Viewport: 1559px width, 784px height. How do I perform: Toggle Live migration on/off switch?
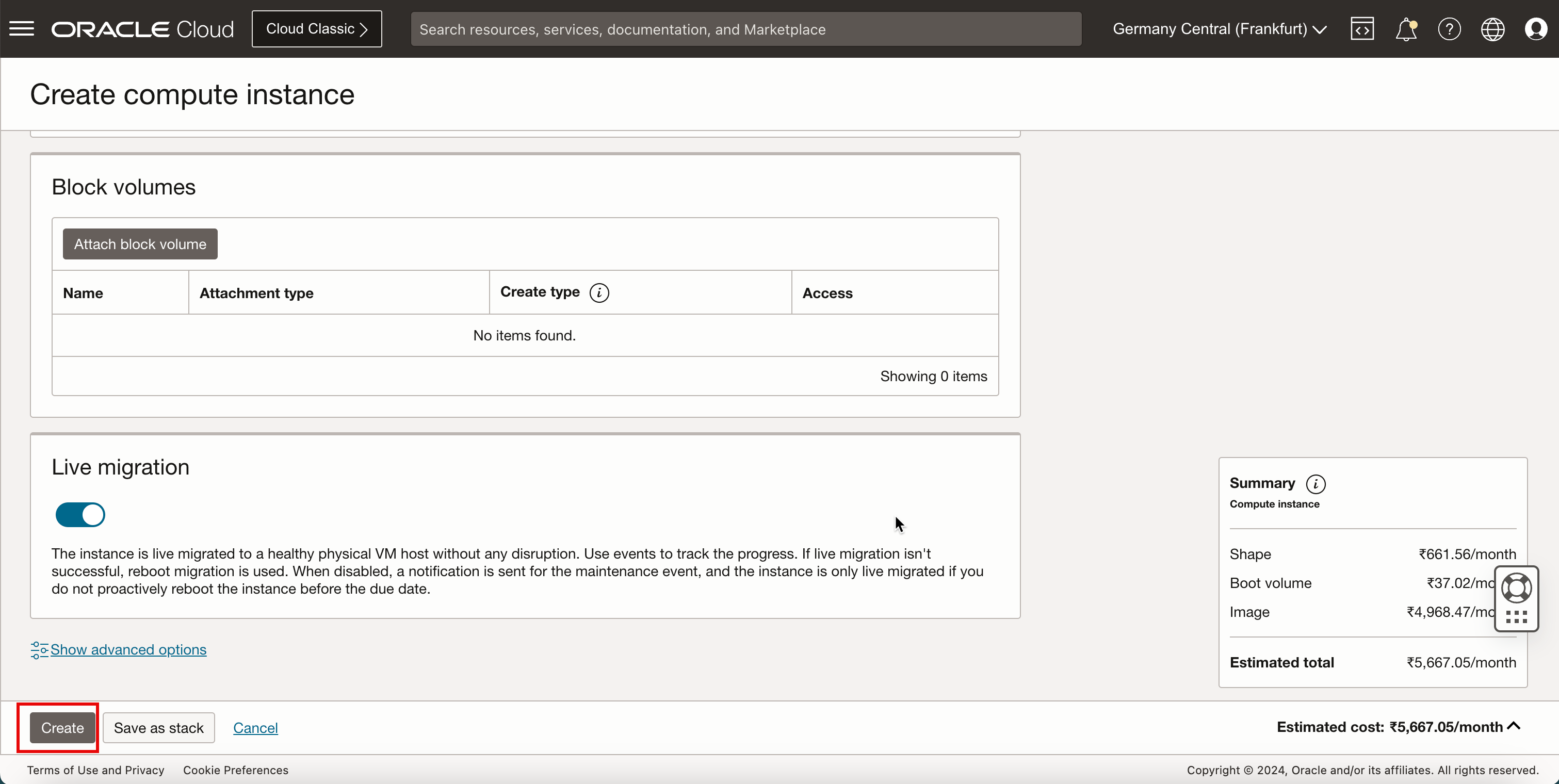(x=81, y=515)
